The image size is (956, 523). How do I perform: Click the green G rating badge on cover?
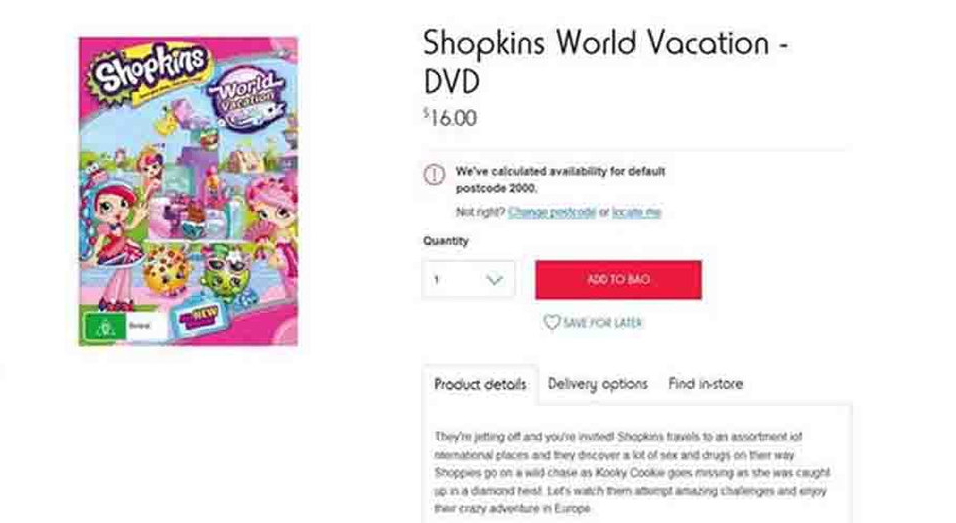tap(100, 327)
